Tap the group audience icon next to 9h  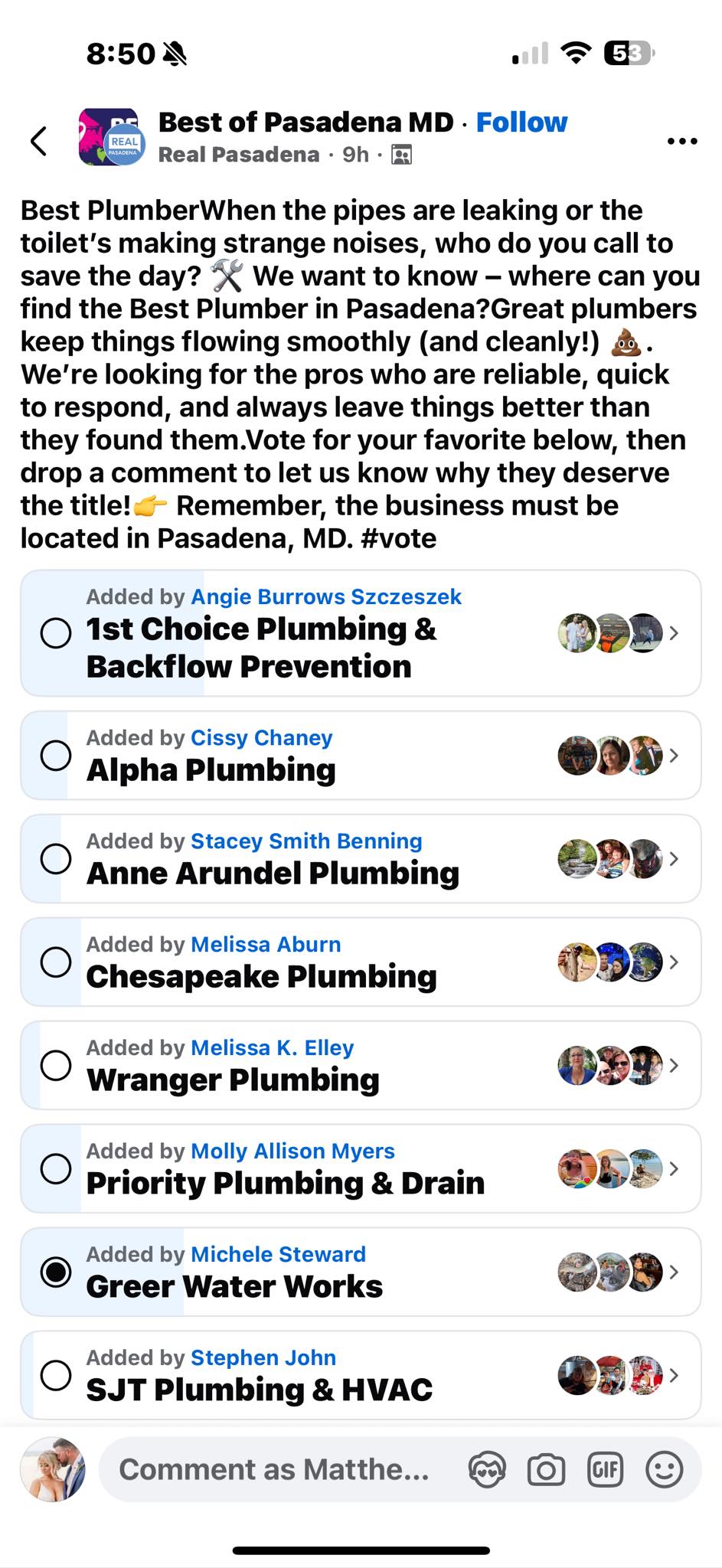click(x=401, y=155)
